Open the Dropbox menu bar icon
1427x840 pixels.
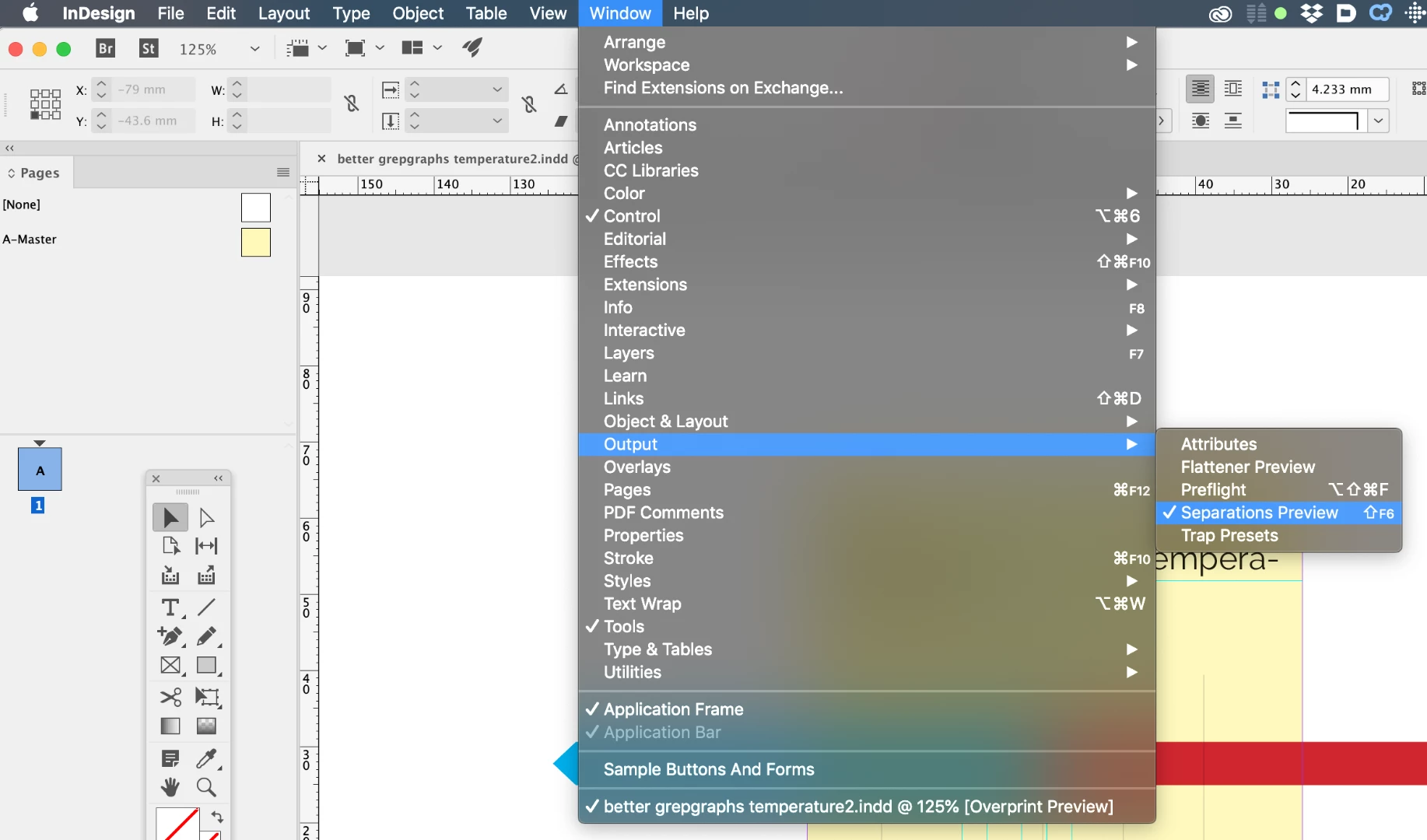click(x=1312, y=13)
